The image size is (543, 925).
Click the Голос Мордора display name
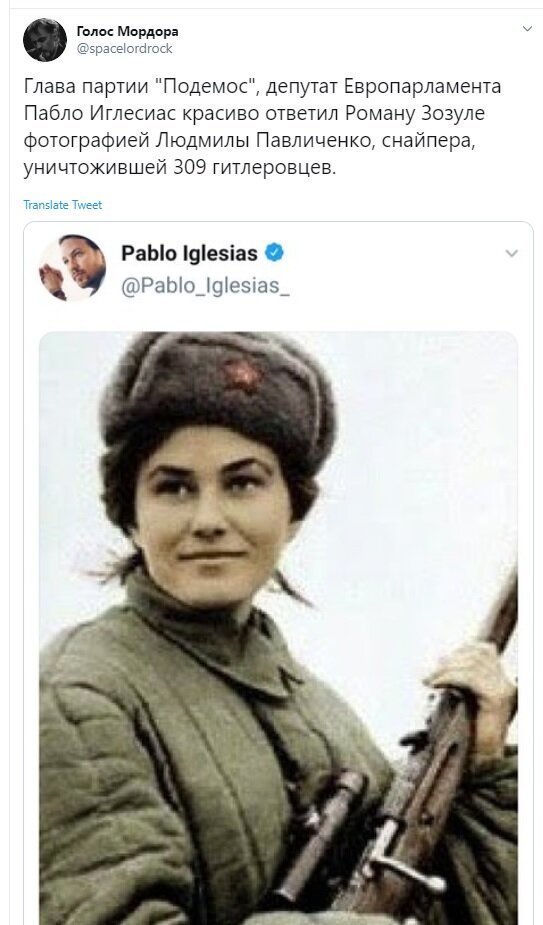(x=127, y=31)
